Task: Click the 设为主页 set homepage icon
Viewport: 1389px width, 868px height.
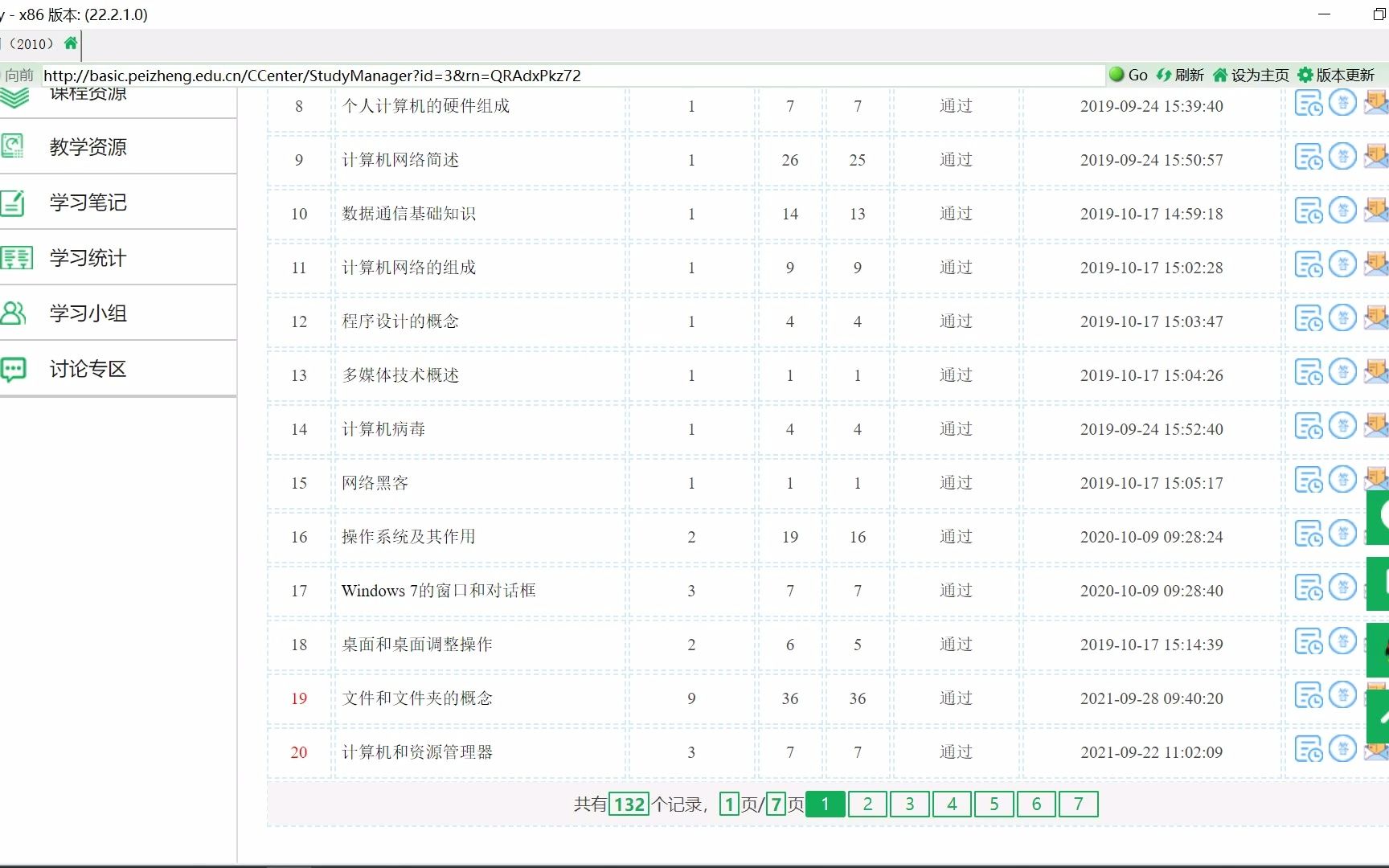Action: click(x=1248, y=75)
